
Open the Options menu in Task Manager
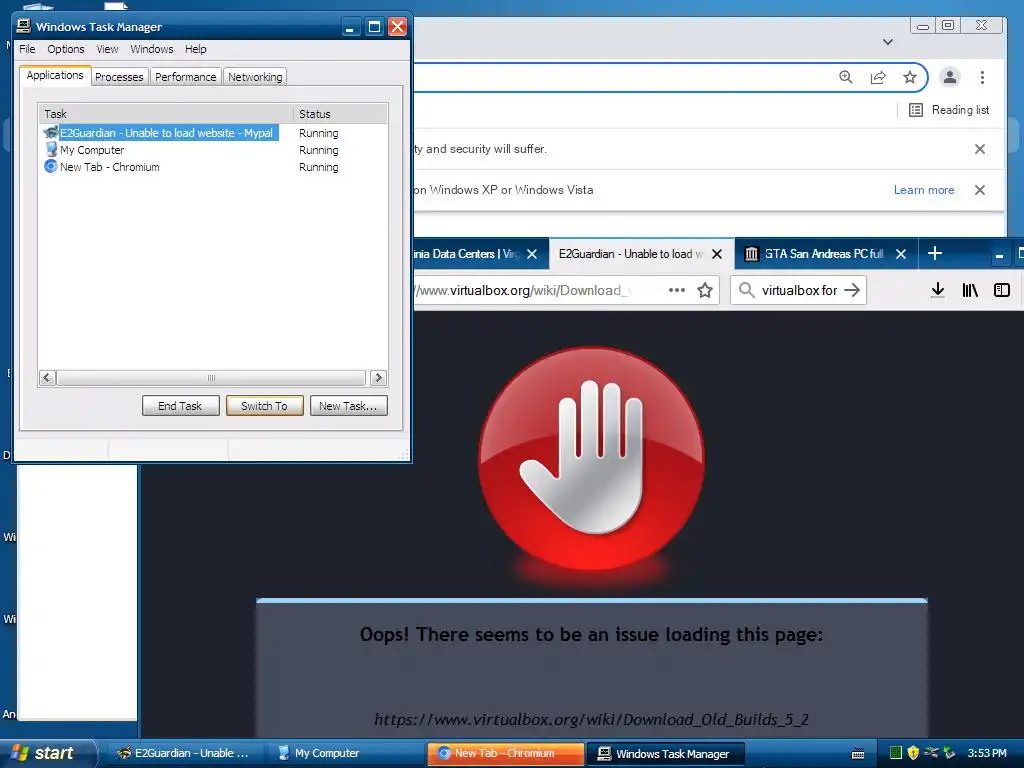[x=65, y=49]
